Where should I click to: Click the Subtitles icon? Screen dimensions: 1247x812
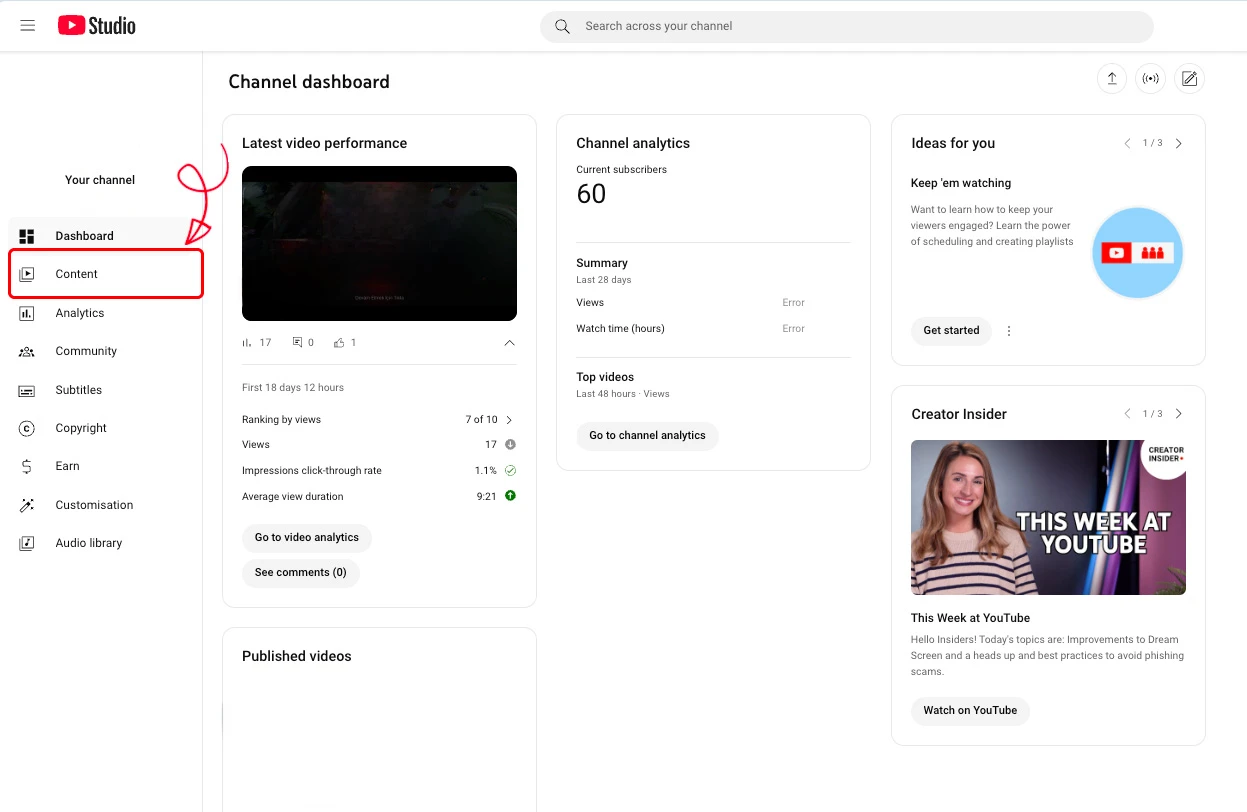coord(27,390)
